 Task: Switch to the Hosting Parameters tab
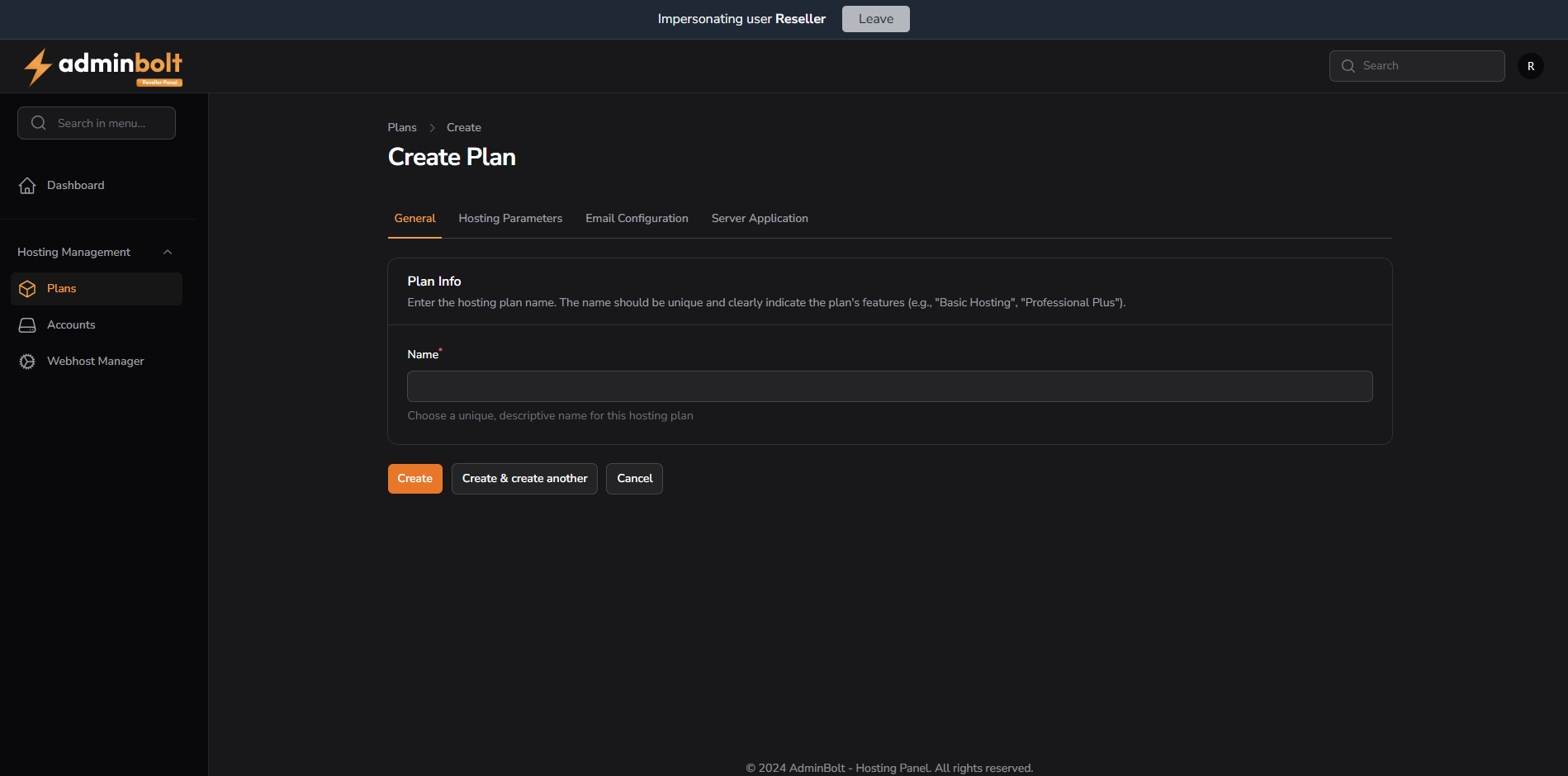(x=510, y=219)
